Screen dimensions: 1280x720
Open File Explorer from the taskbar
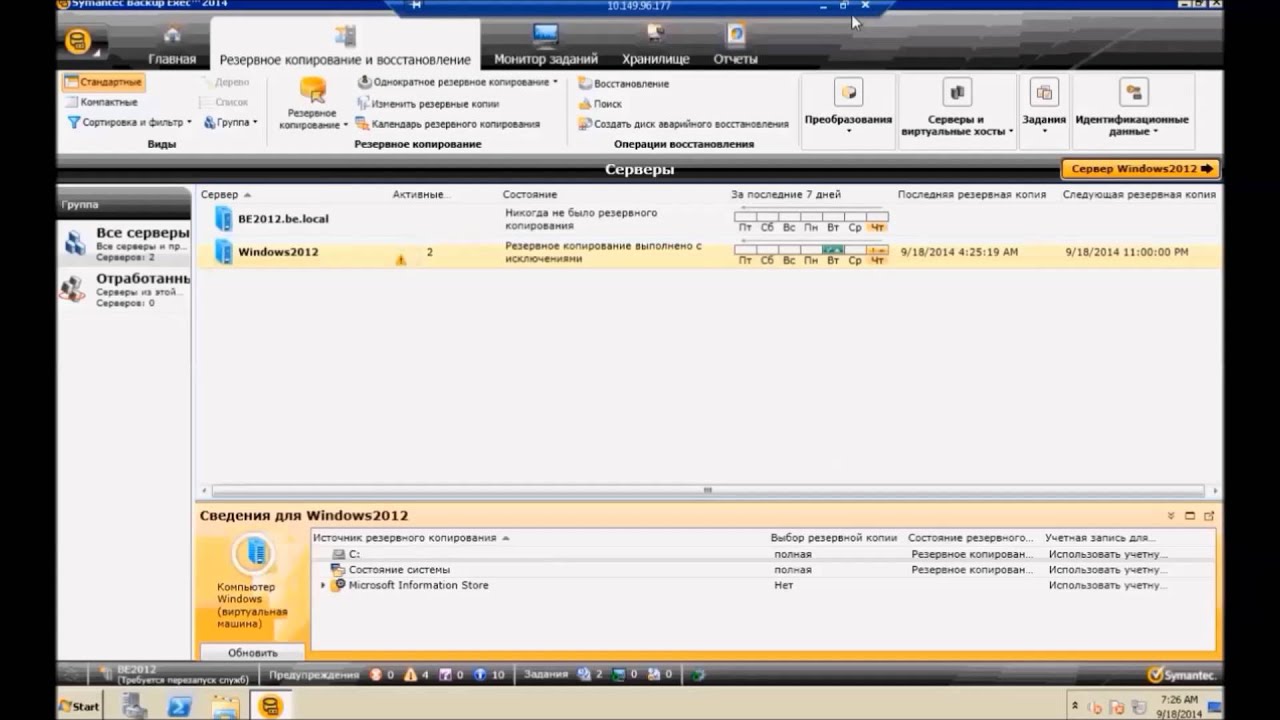coord(225,706)
